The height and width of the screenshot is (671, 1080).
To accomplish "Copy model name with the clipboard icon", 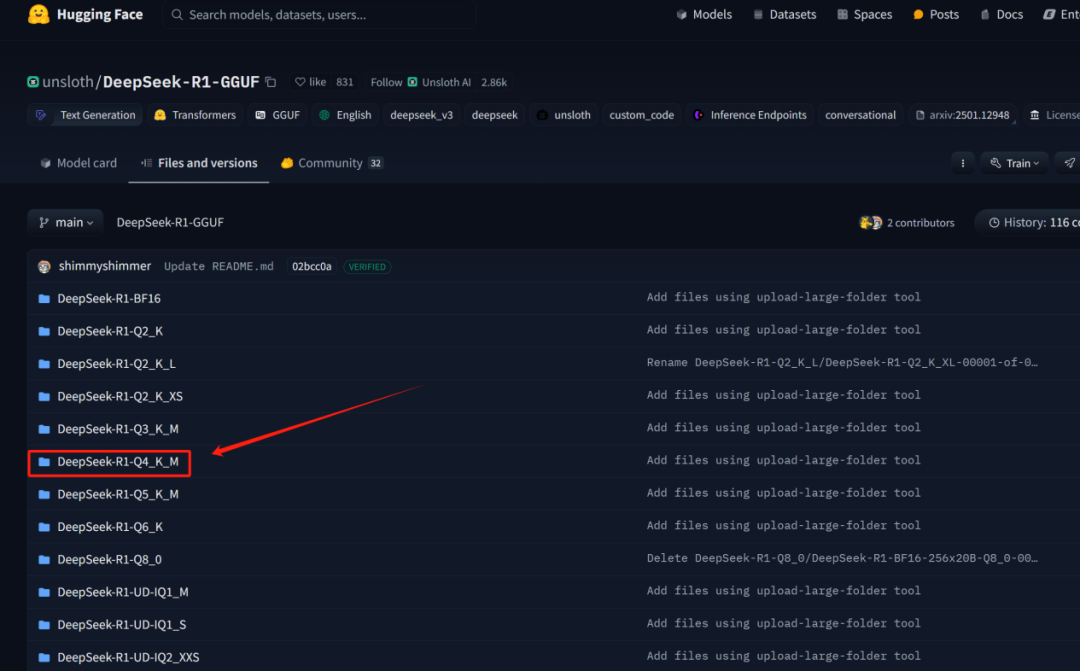I will pos(271,82).
